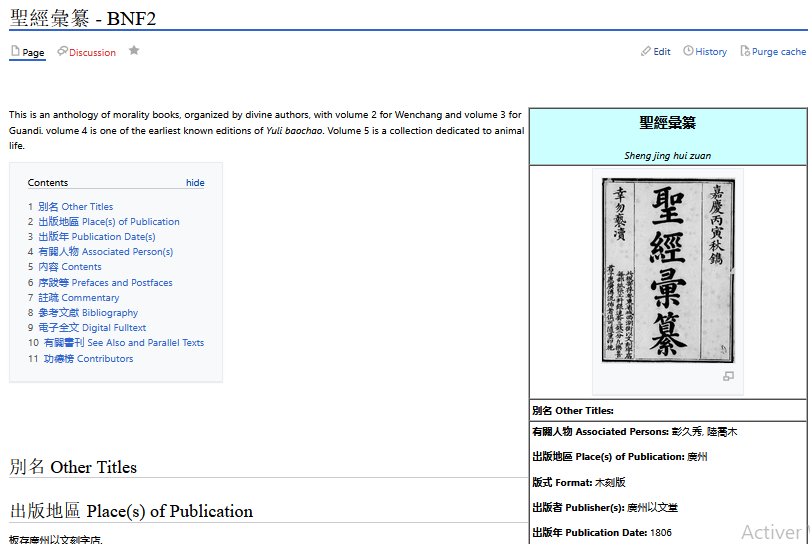Click the clock History icon
The width and height of the screenshot is (810, 544).
688,51
